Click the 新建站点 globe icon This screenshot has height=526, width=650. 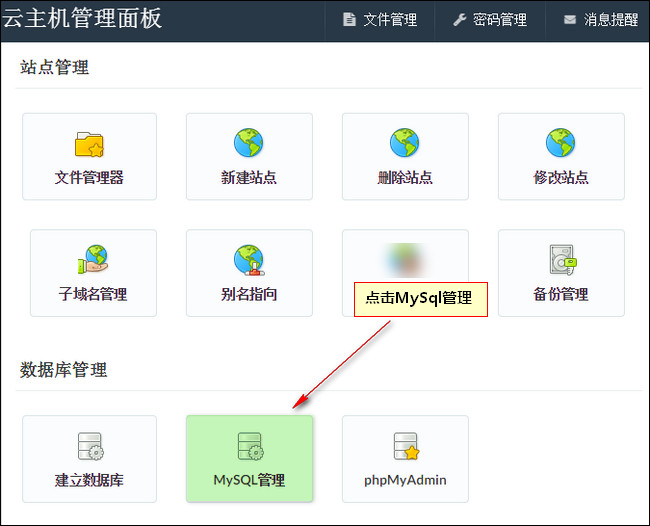(x=249, y=144)
